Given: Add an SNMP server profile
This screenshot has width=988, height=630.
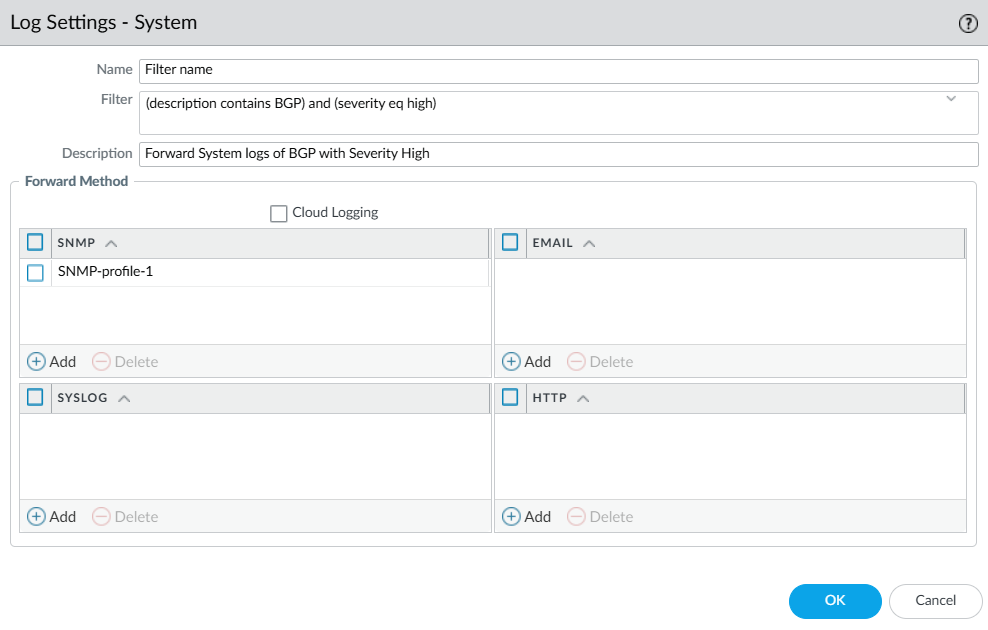Looking at the screenshot, I should pos(51,361).
